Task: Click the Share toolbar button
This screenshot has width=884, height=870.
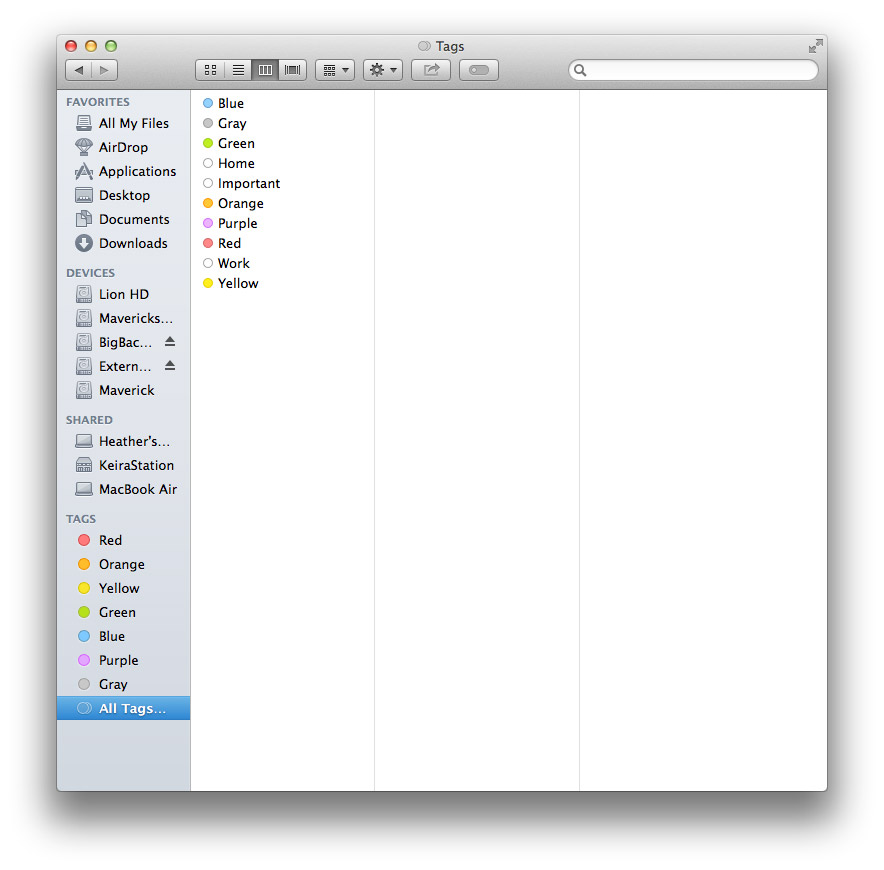Action: click(431, 70)
